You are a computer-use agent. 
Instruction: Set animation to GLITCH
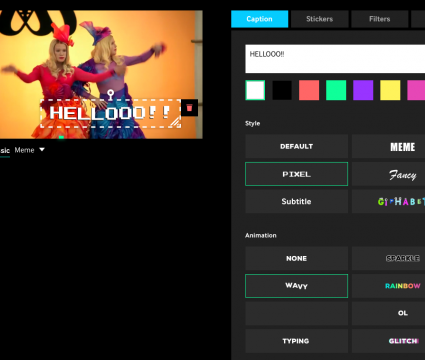coord(388,341)
